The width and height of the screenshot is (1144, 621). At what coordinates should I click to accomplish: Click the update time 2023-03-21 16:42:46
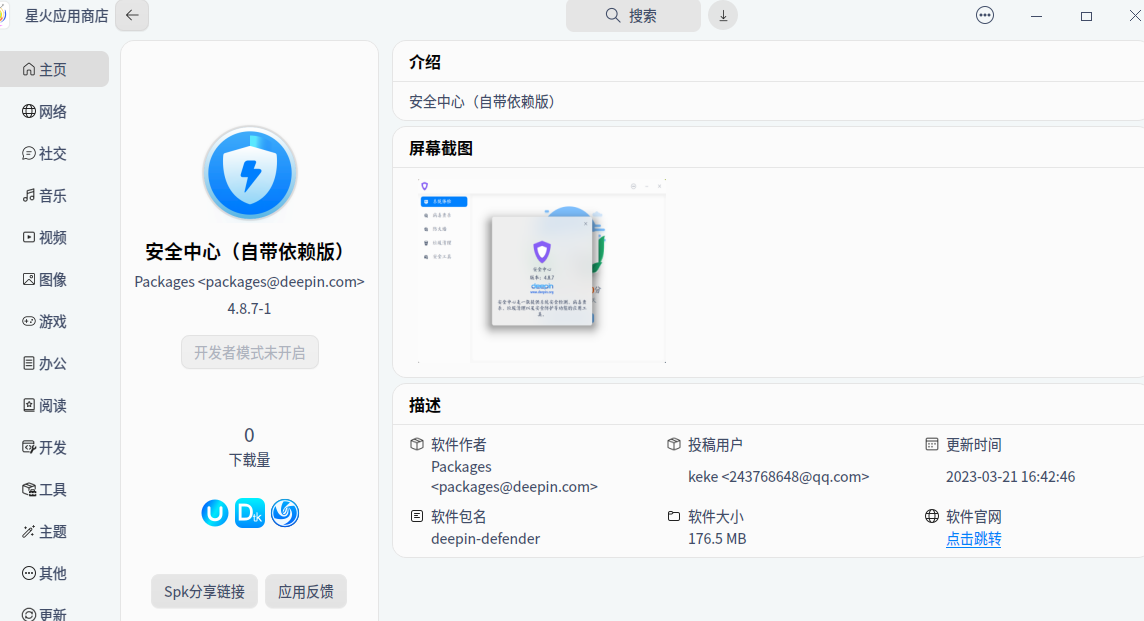click(x=1010, y=477)
